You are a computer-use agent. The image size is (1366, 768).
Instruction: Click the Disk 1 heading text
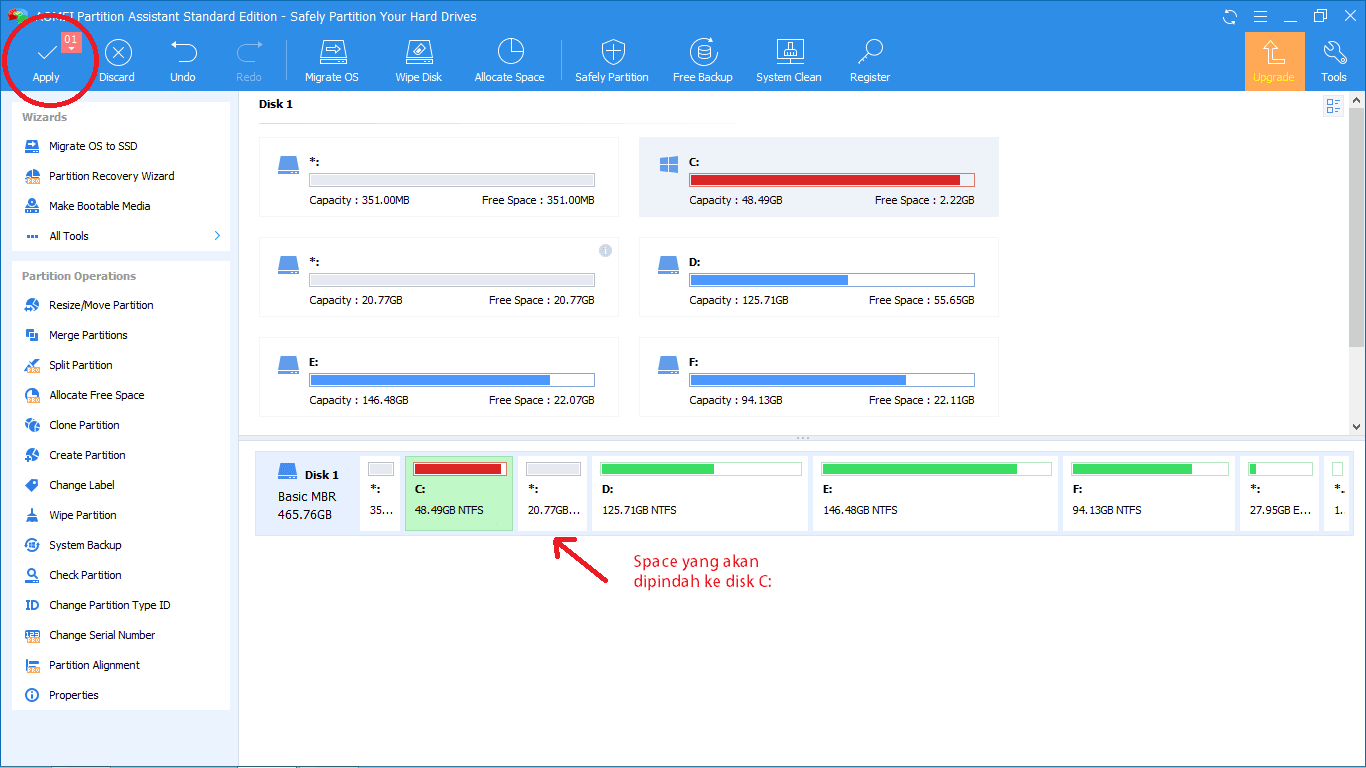[276, 104]
